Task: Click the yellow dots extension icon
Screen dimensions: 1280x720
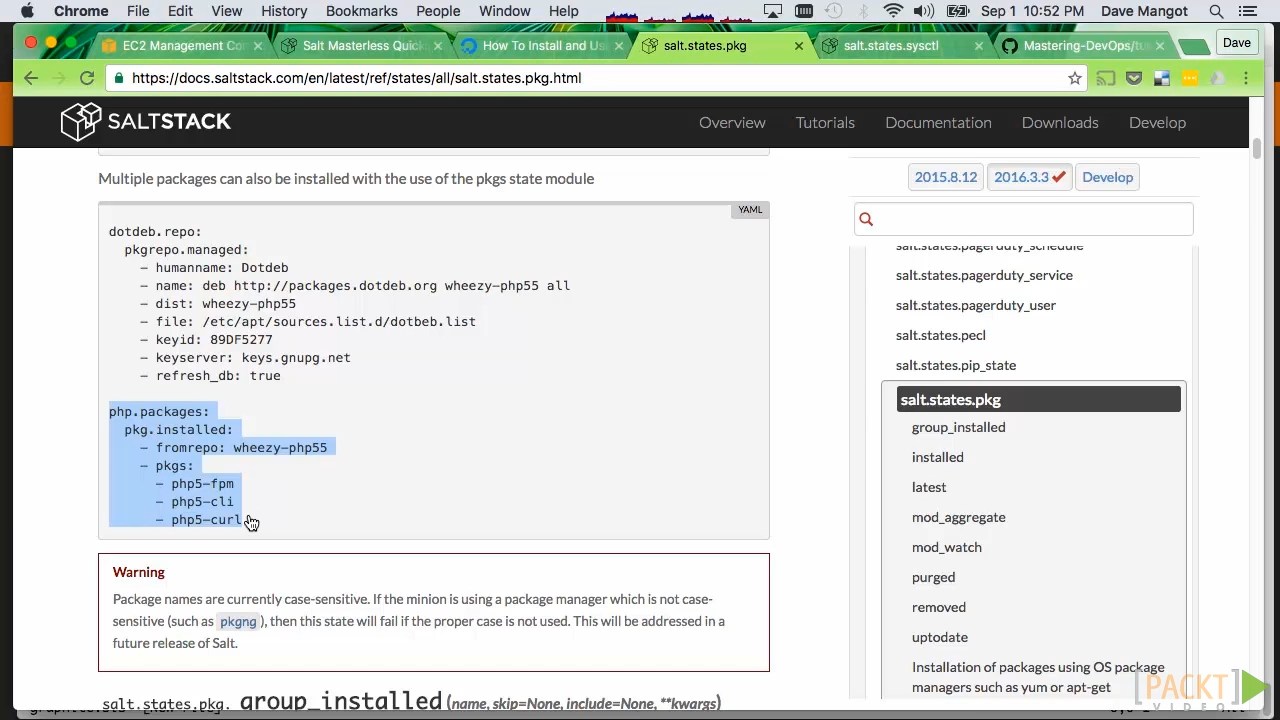Action: coord(1189,78)
